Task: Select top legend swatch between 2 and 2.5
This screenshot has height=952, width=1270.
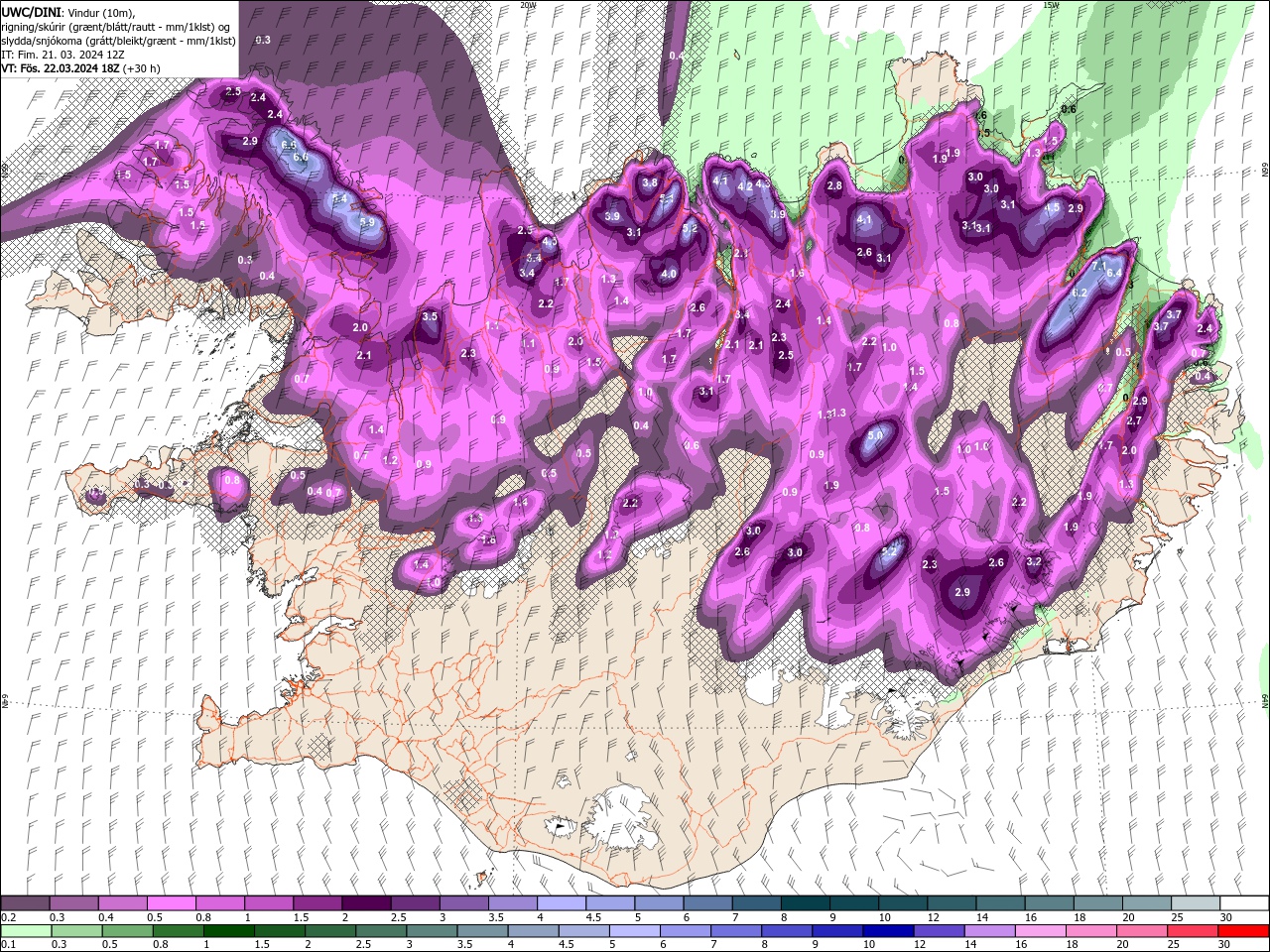Action: [366, 903]
